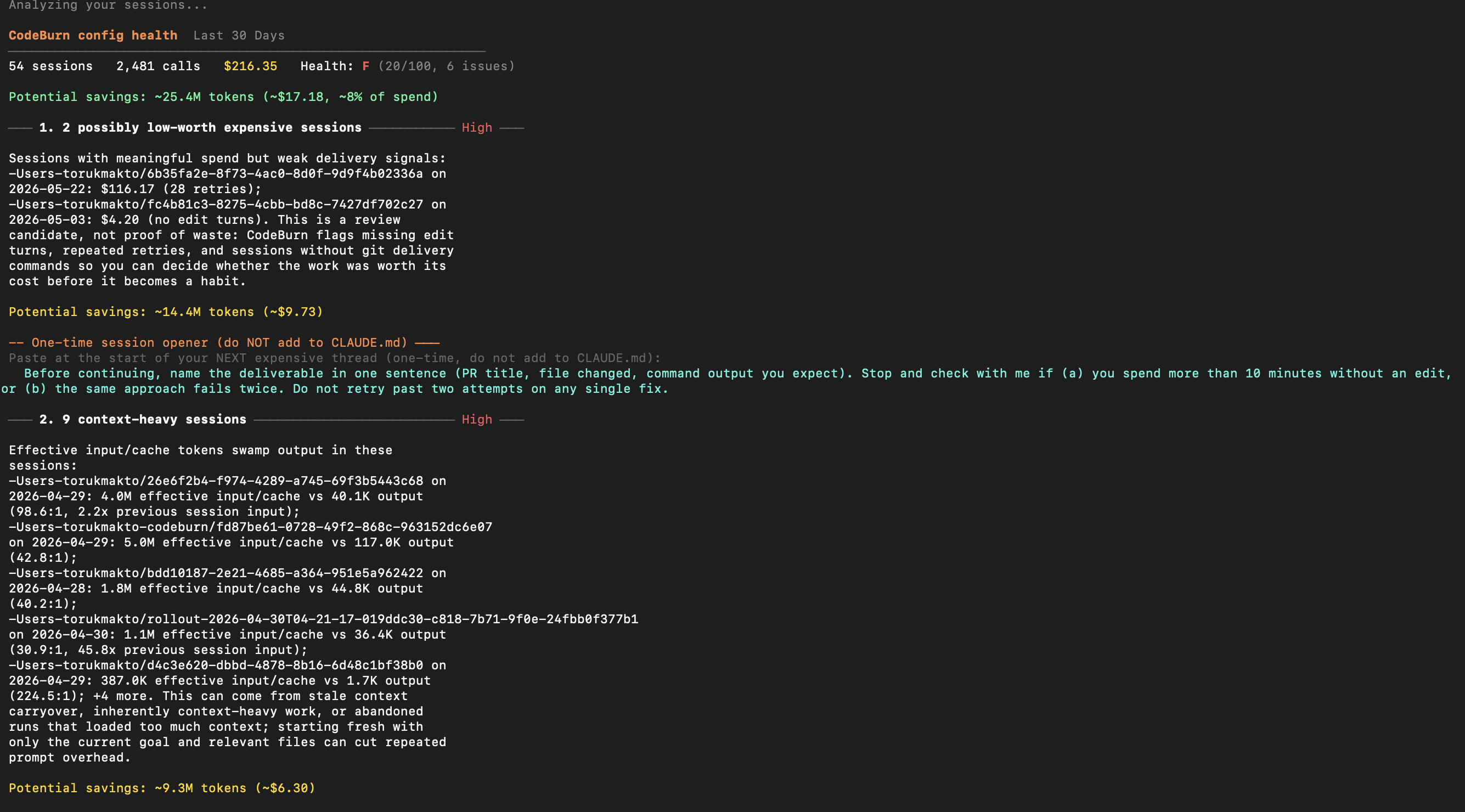The height and width of the screenshot is (812, 1465).
Task: Click the total spend '$216.35'
Action: tap(250, 66)
